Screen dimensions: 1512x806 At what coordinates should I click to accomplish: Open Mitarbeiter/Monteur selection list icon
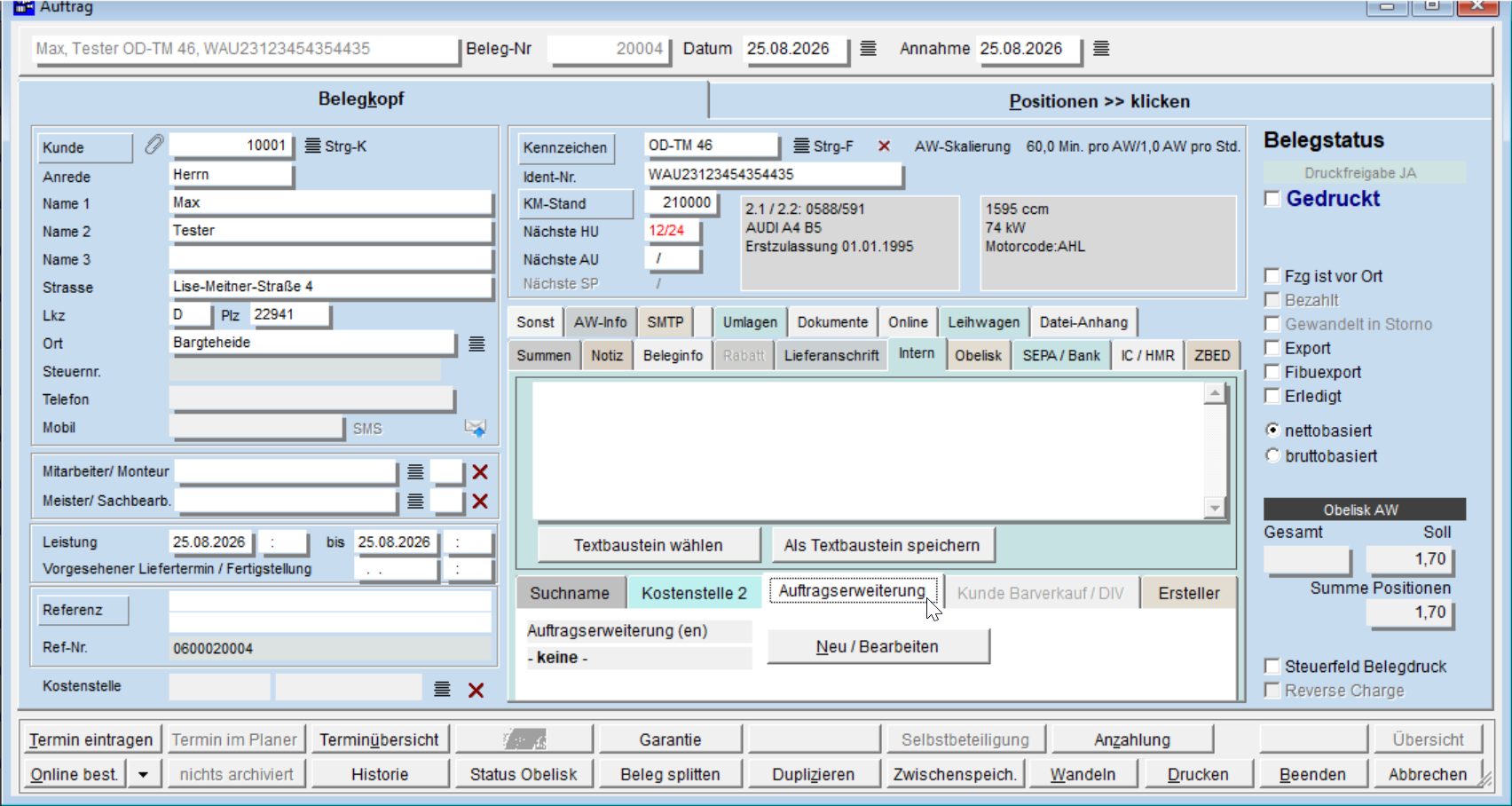[x=415, y=472]
